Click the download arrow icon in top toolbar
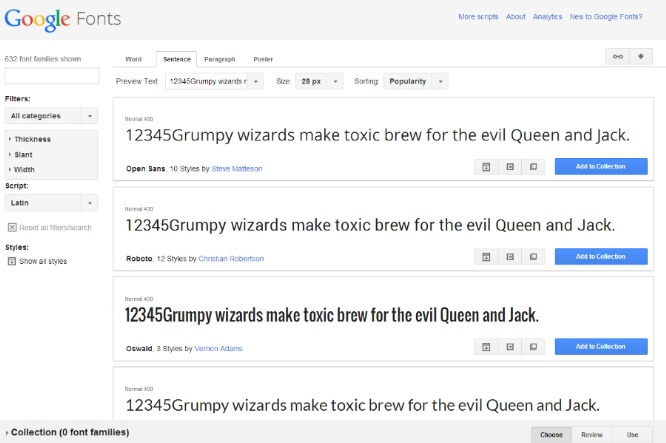This screenshot has height=443, width=666. click(641, 56)
